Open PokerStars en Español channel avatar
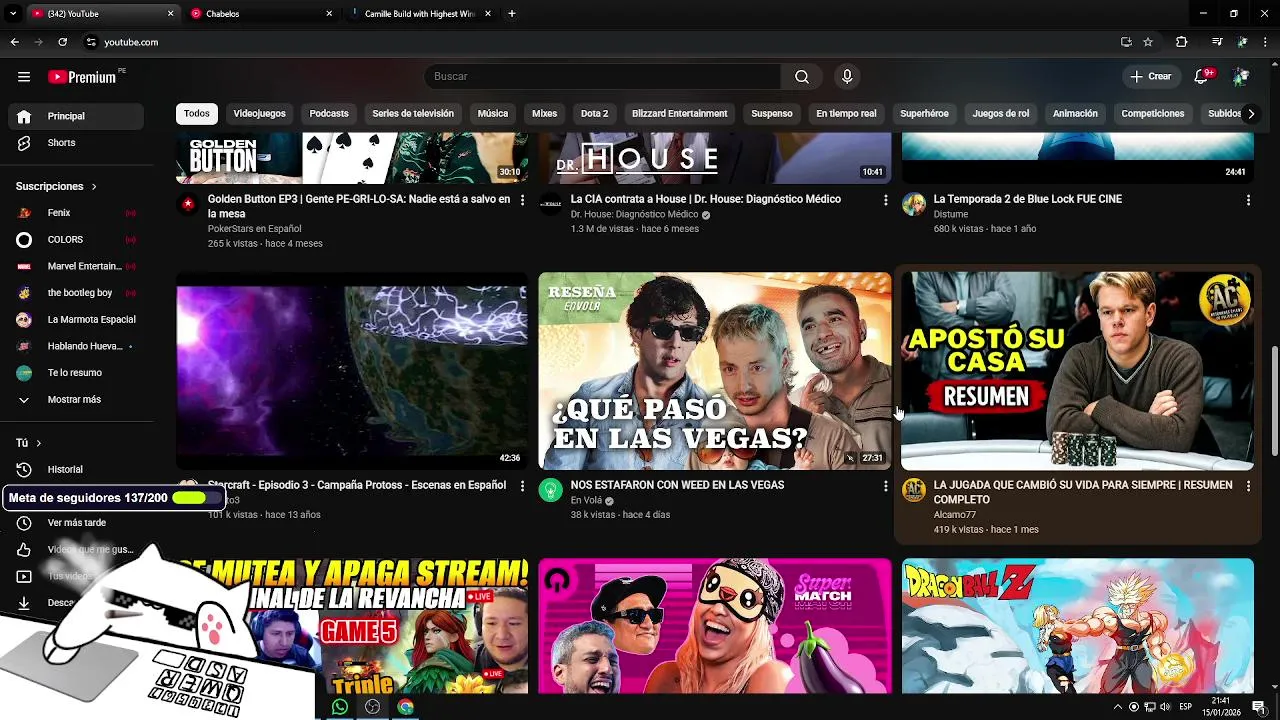 pyautogui.click(x=188, y=204)
